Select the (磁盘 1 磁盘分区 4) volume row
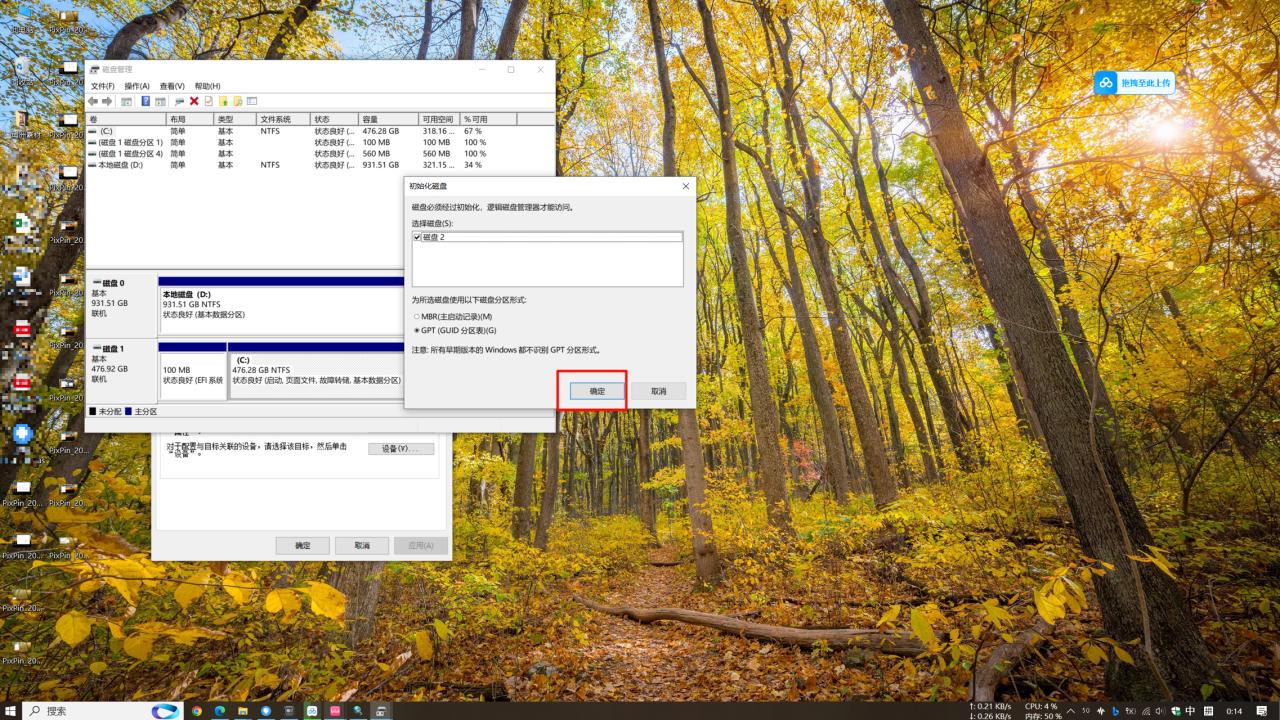 pyautogui.click(x=320, y=154)
